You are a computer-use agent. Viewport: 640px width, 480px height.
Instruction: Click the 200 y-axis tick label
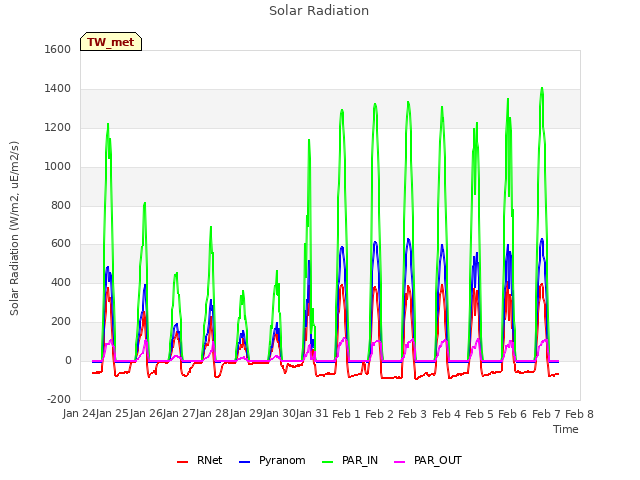(x=61, y=322)
